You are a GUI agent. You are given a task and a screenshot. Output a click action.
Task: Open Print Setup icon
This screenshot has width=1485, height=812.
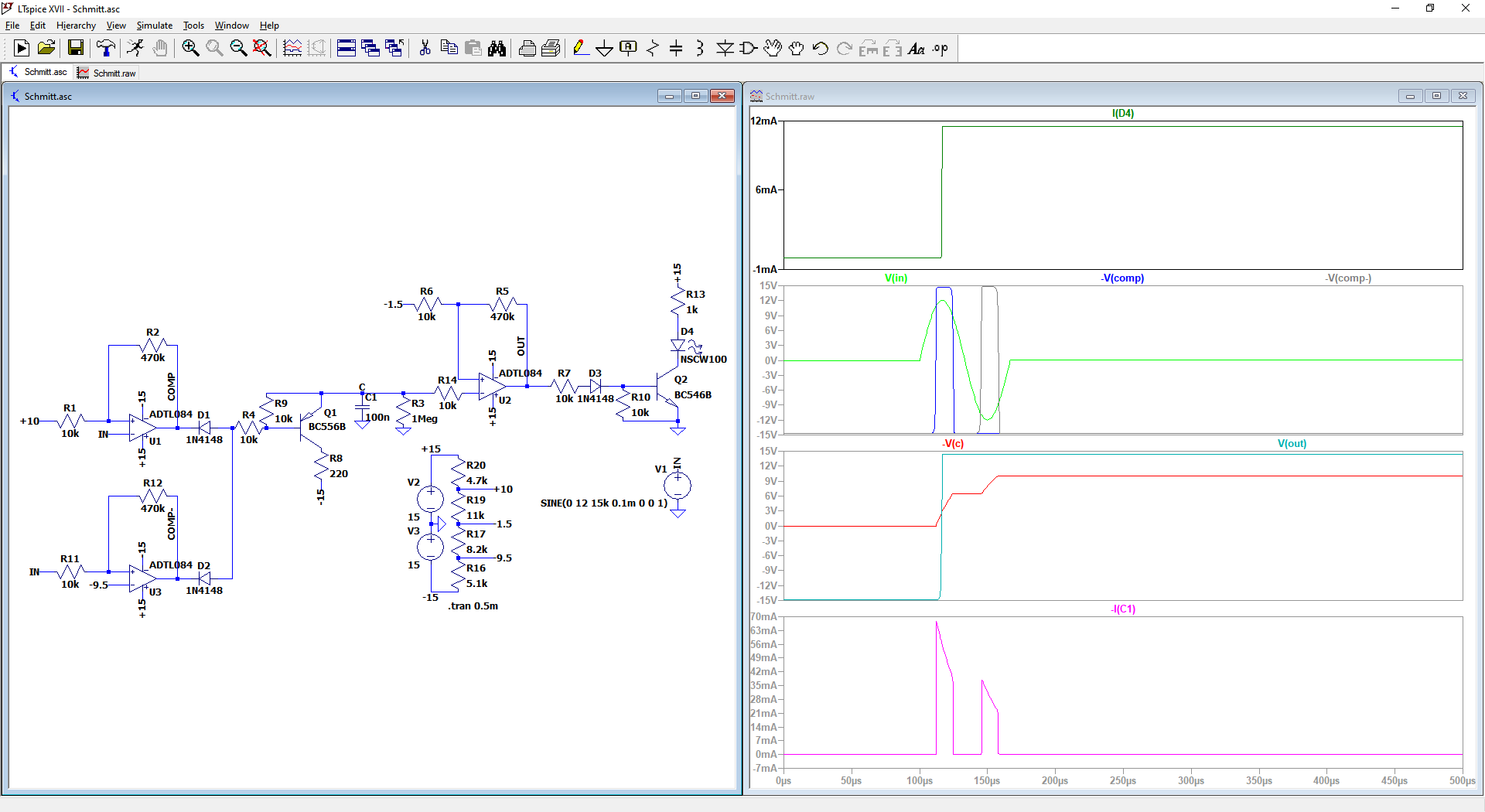click(x=551, y=49)
